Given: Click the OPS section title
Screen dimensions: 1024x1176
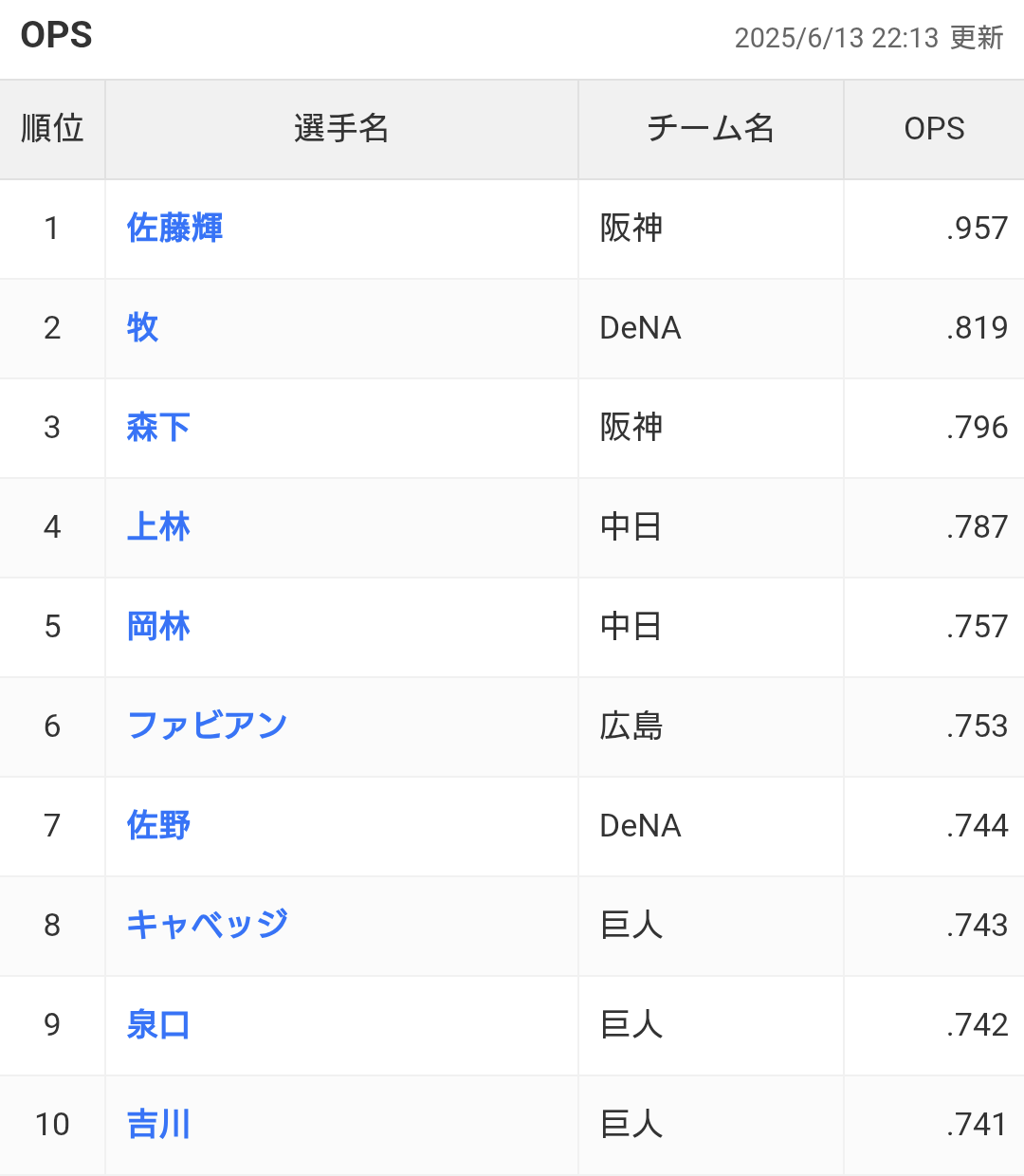Looking at the screenshot, I should (57, 35).
